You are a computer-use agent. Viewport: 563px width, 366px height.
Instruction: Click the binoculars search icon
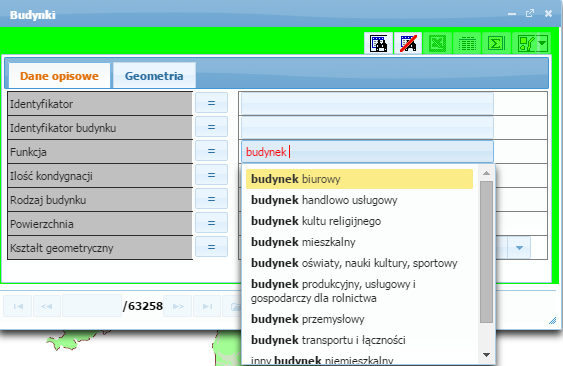pos(378,43)
